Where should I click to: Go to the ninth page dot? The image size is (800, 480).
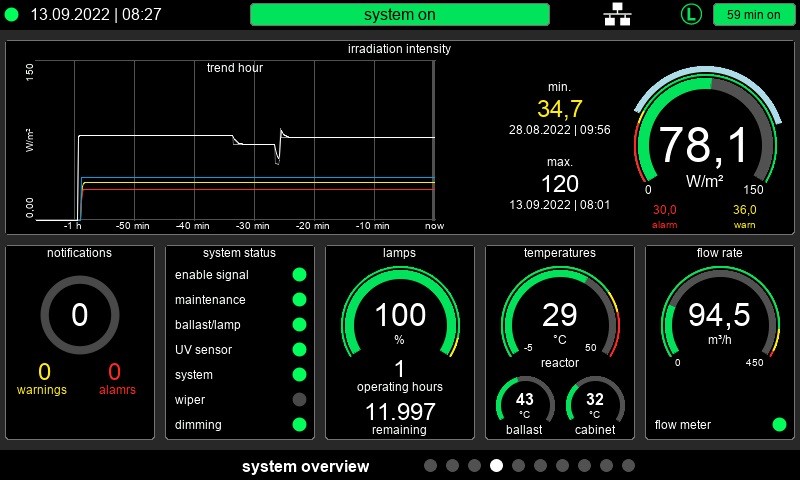607,465
